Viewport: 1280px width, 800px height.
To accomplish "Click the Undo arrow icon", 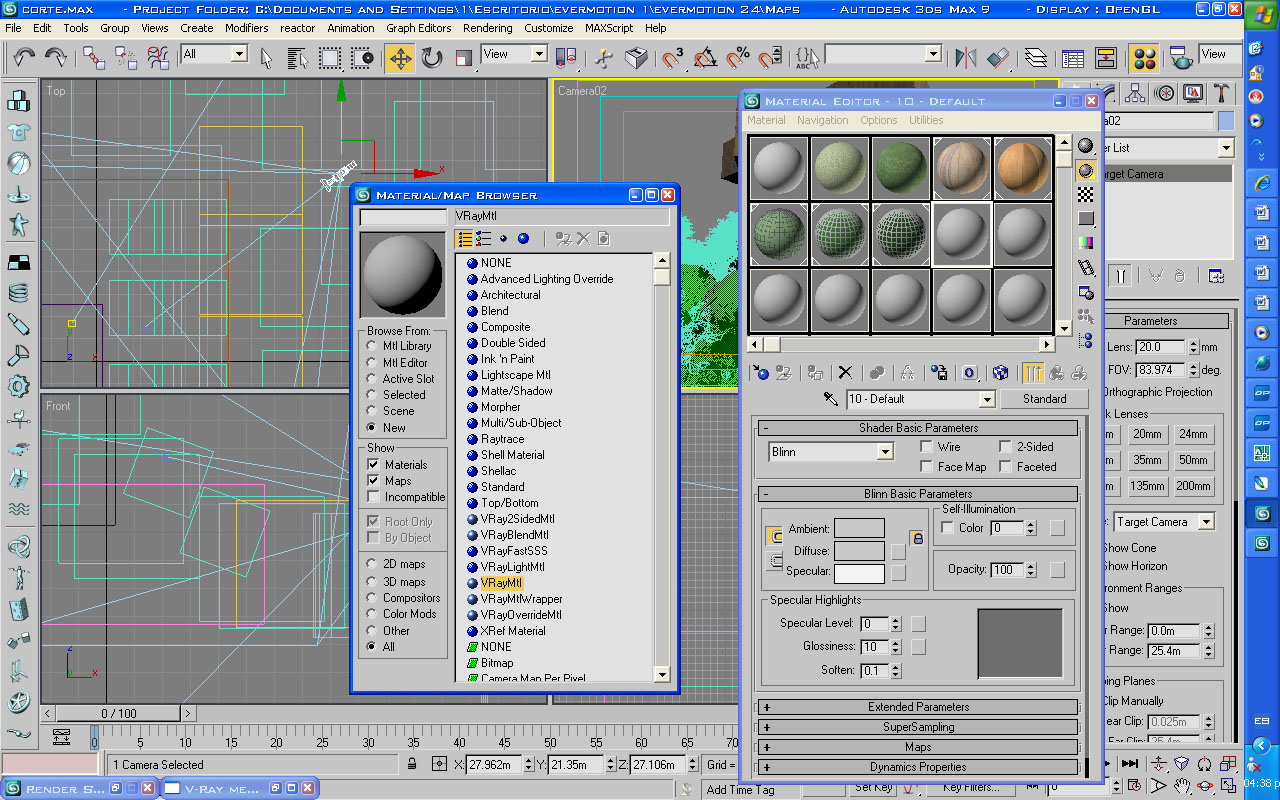I will click(24, 58).
